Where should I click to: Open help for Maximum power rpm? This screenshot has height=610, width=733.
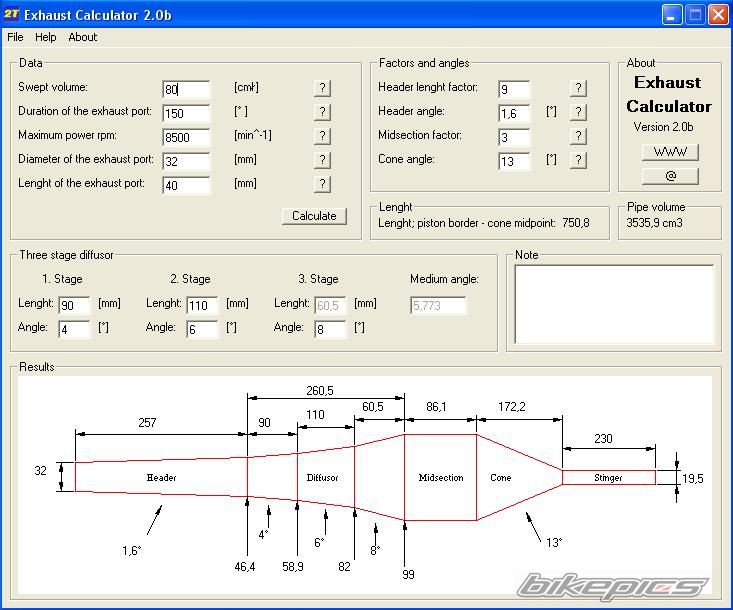coord(322,136)
